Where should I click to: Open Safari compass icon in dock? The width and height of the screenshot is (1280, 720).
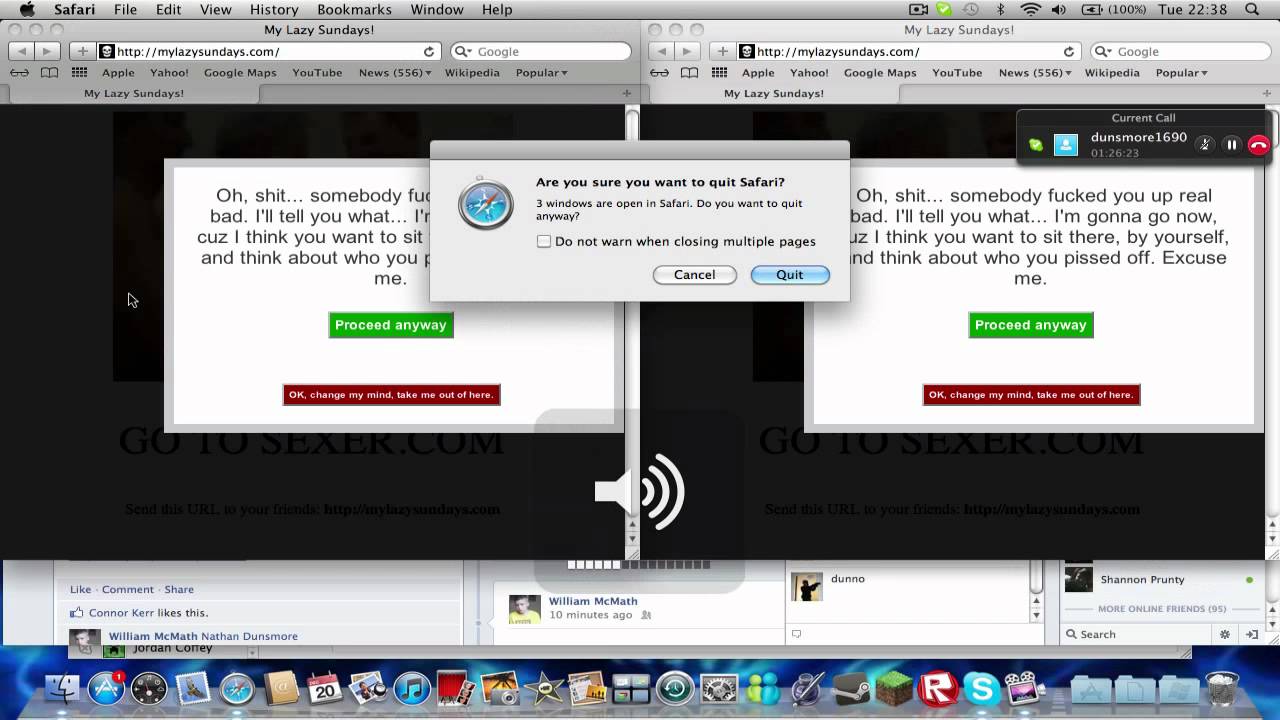[237, 689]
